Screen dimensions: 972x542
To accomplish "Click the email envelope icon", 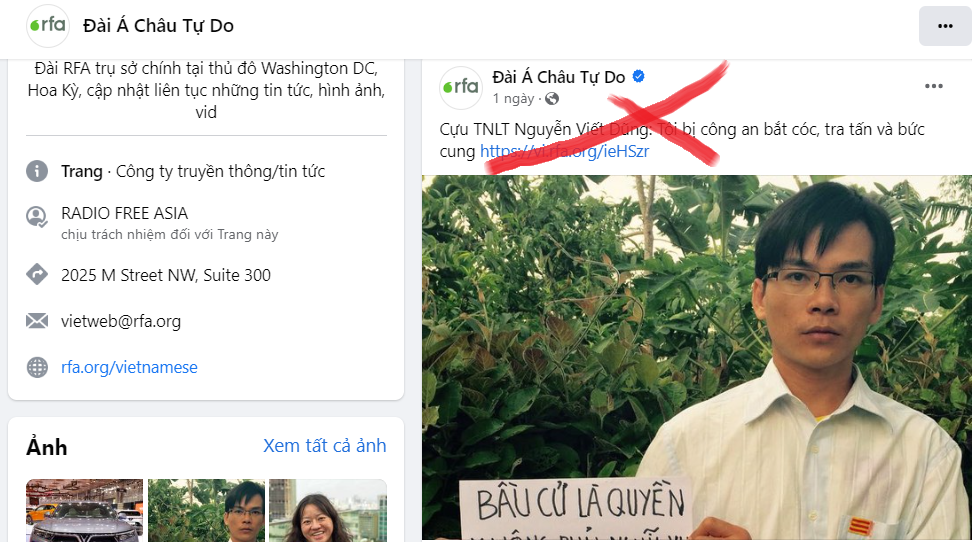I will click(x=37, y=321).
